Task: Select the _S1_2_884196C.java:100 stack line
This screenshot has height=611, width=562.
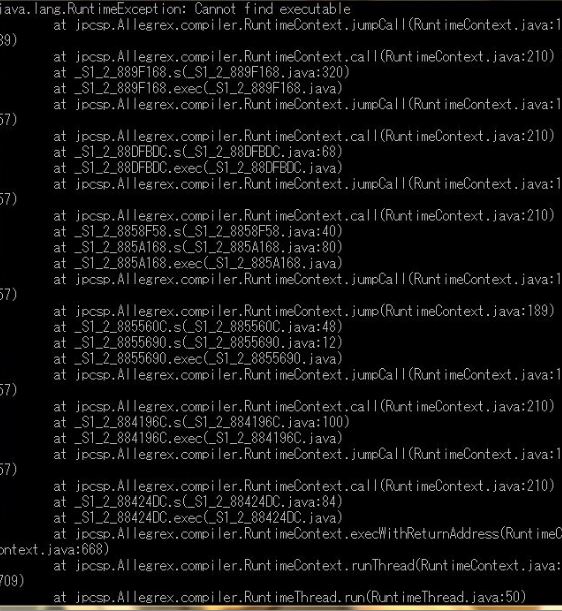Action: click(x=201, y=422)
